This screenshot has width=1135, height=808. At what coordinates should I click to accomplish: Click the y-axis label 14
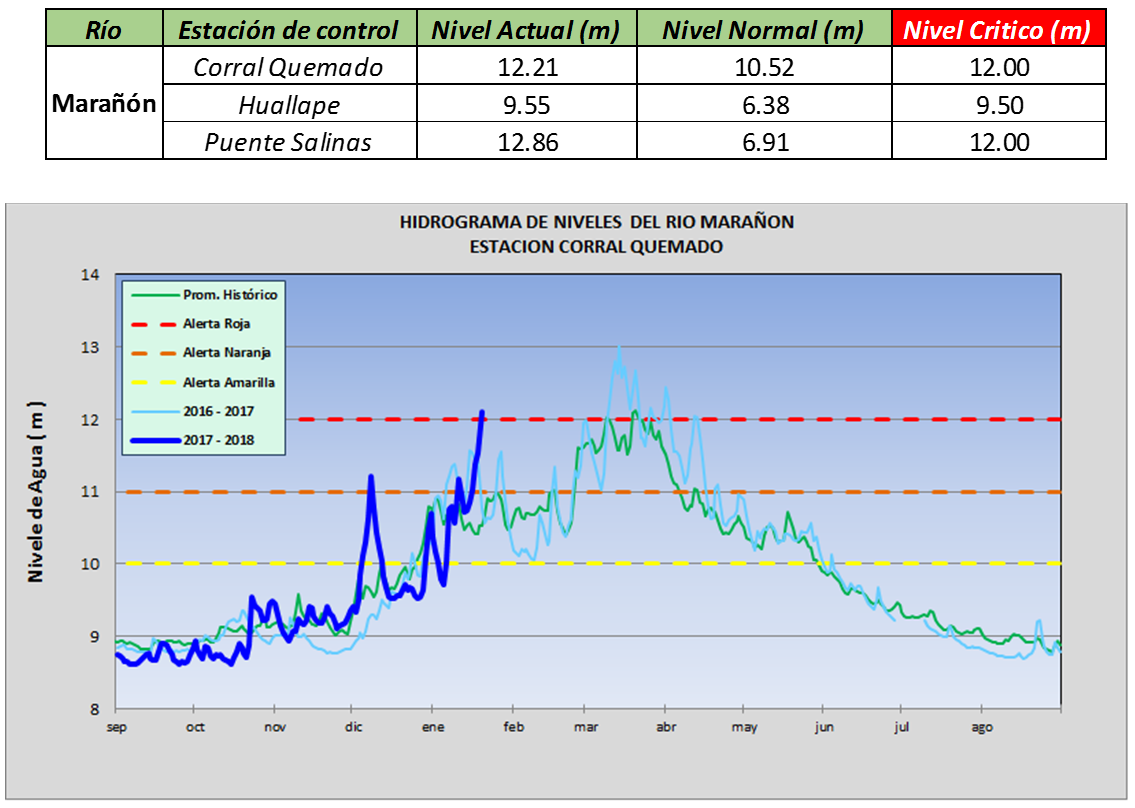(x=90, y=274)
